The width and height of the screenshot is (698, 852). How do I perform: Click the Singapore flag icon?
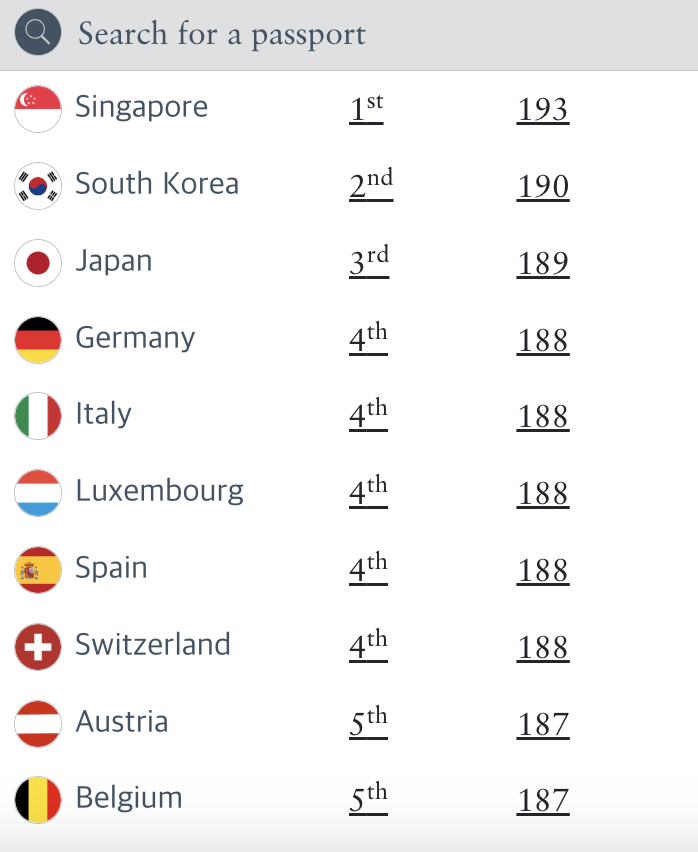pos(38,109)
